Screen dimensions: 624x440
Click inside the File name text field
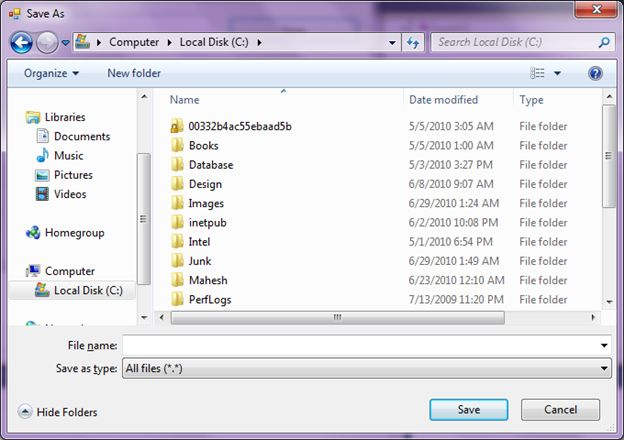coord(358,345)
